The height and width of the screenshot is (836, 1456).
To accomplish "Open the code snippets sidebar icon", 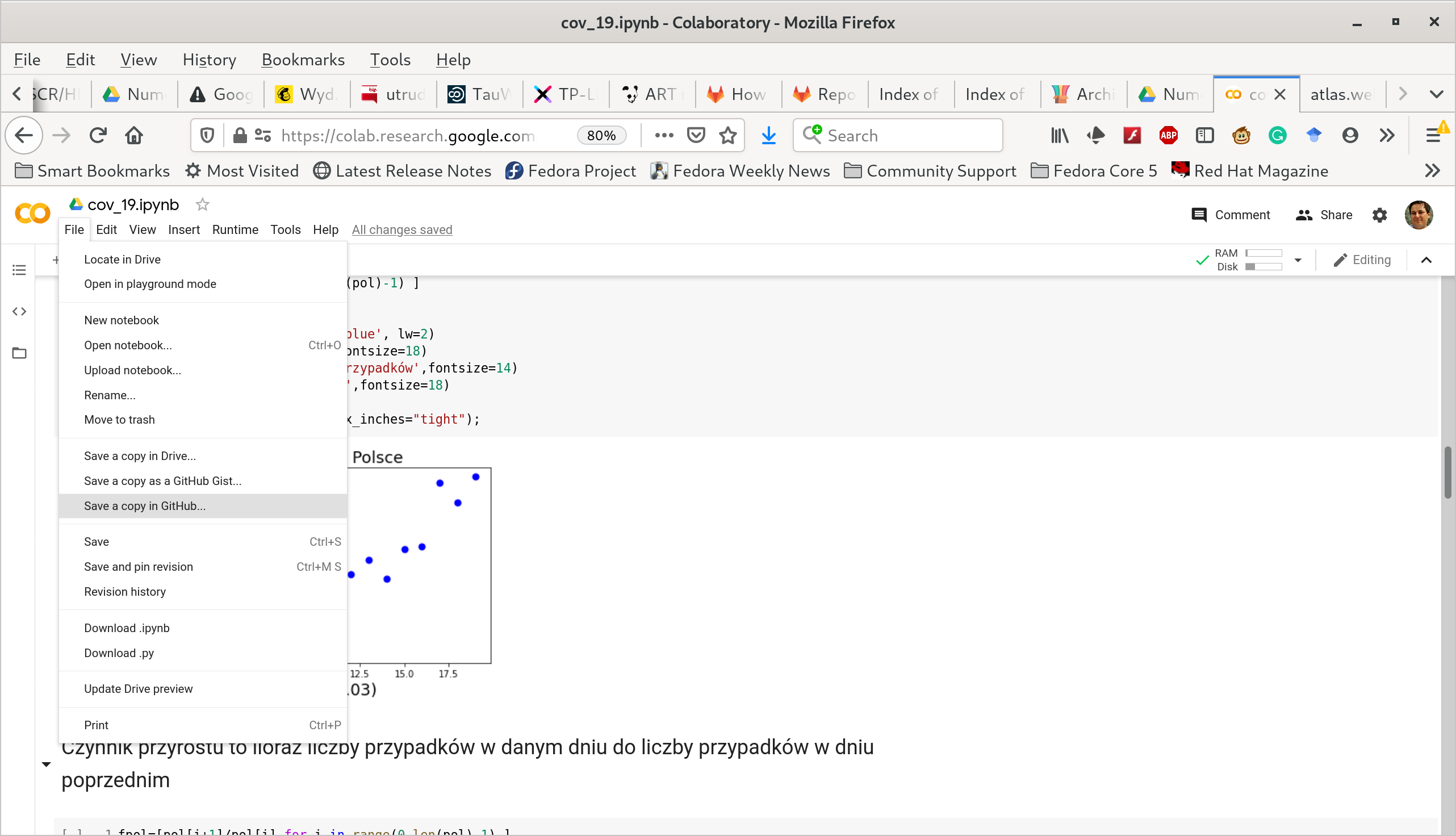I will point(19,311).
